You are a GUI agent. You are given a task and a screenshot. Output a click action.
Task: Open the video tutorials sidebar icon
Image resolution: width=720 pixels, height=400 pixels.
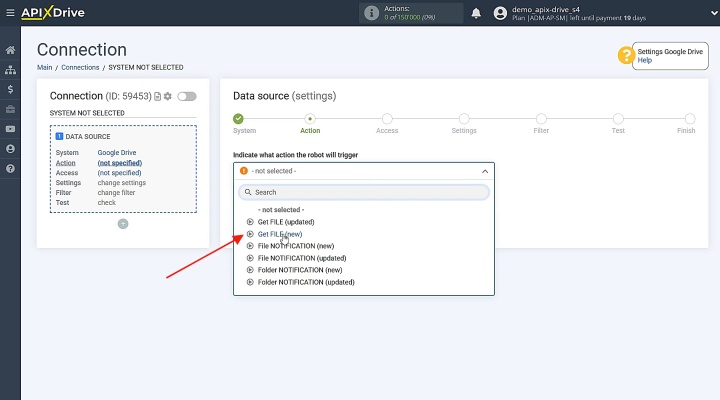coord(10,129)
